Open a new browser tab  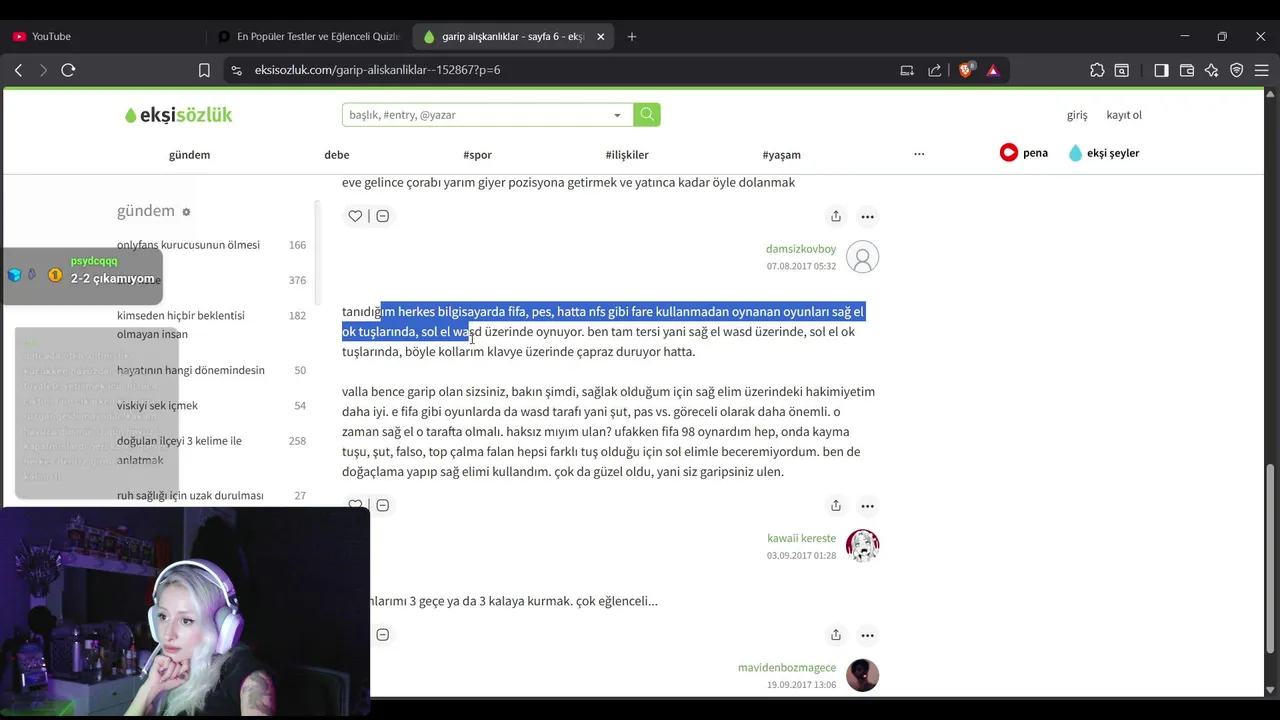click(632, 36)
